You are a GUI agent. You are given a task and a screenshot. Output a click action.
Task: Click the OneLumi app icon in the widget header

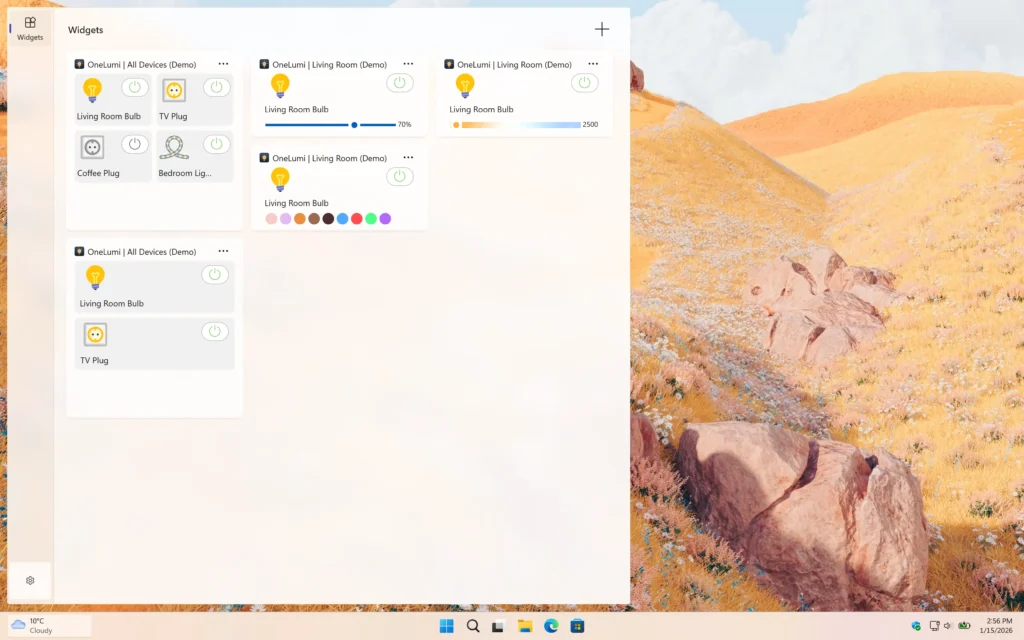79,63
